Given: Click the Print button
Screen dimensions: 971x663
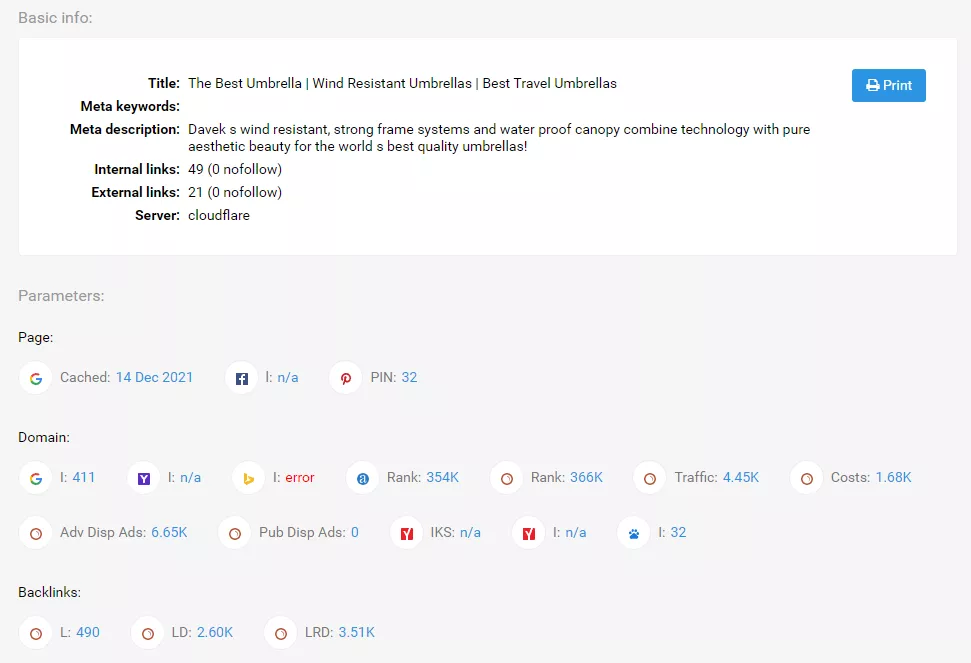Looking at the screenshot, I should click(888, 85).
